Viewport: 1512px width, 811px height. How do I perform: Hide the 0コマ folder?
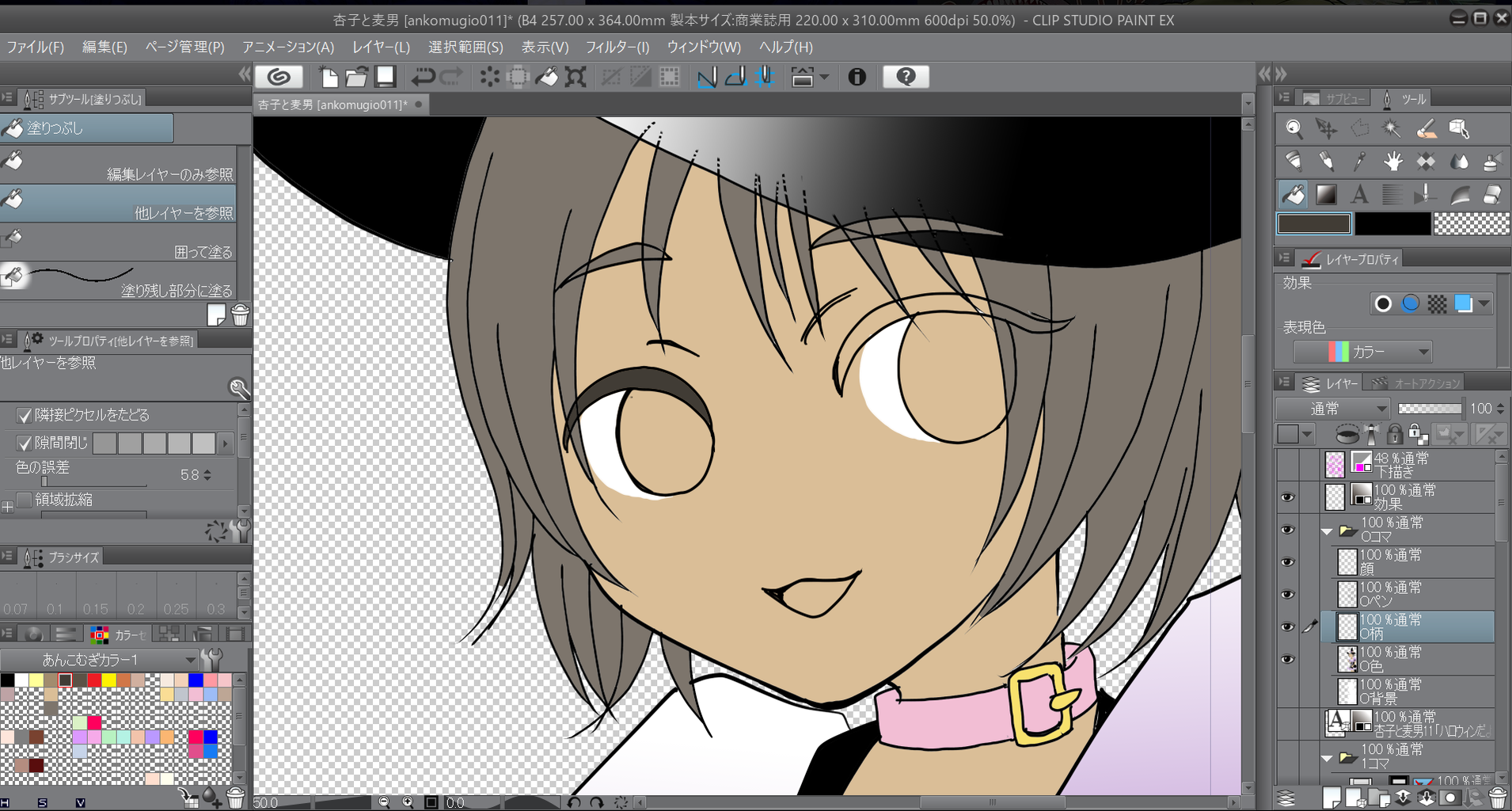pyautogui.click(x=1288, y=530)
